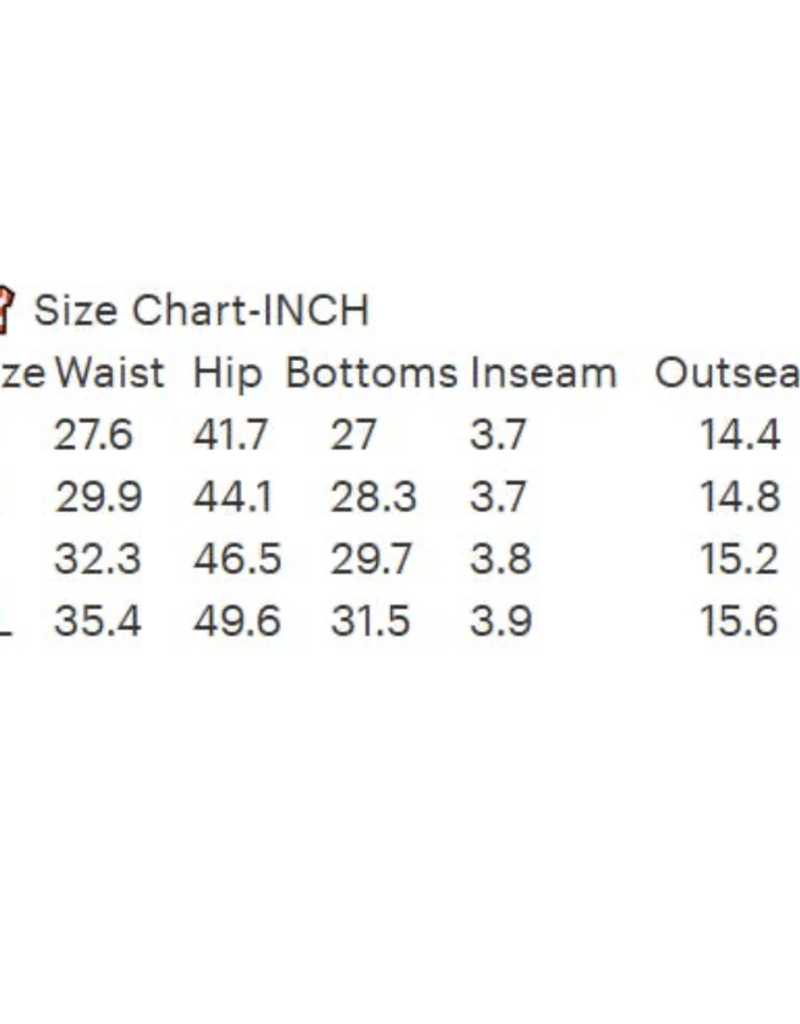Click the shirt icon beside Size Chart
The height and width of the screenshot is (1024, 800).
6,310
